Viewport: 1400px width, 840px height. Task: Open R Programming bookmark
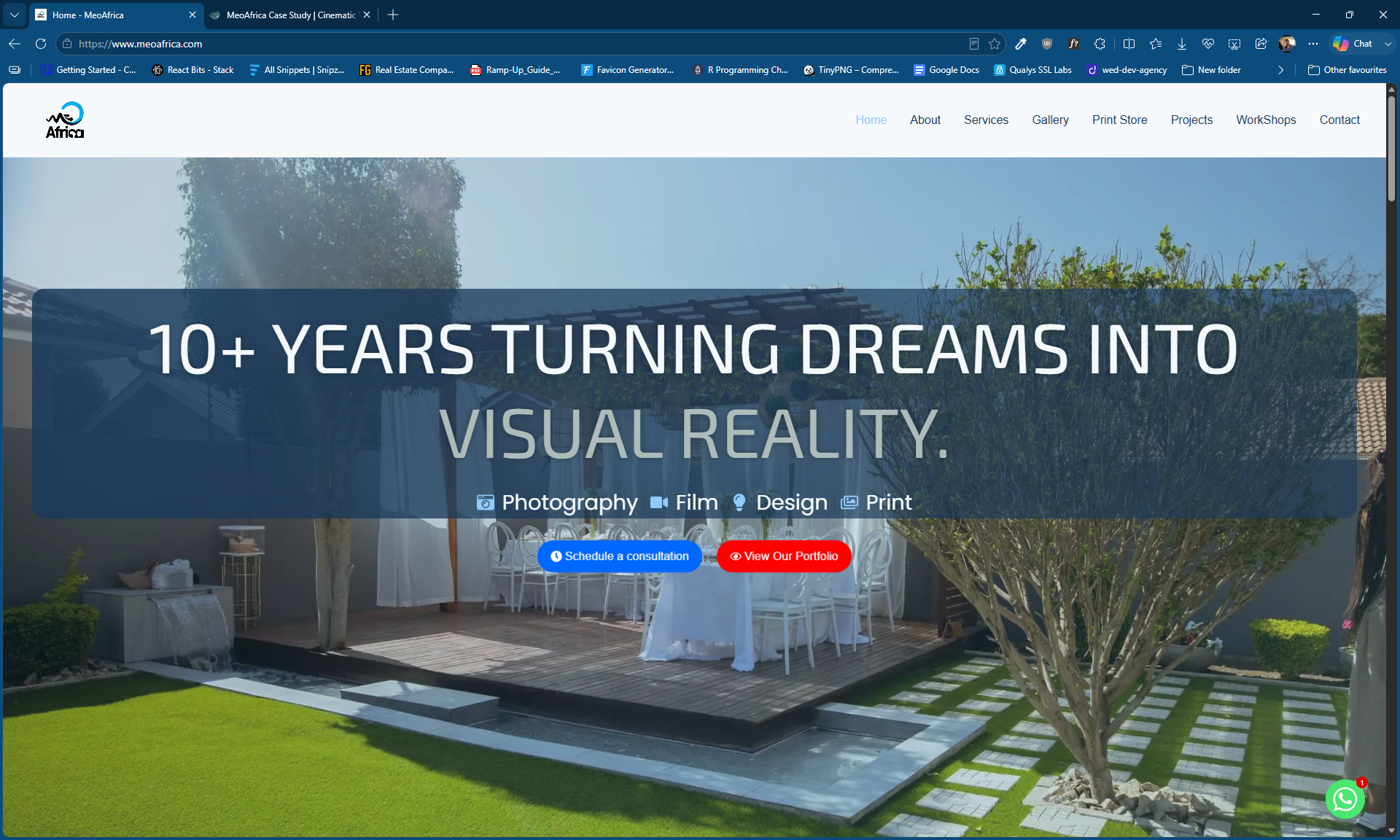740,70
